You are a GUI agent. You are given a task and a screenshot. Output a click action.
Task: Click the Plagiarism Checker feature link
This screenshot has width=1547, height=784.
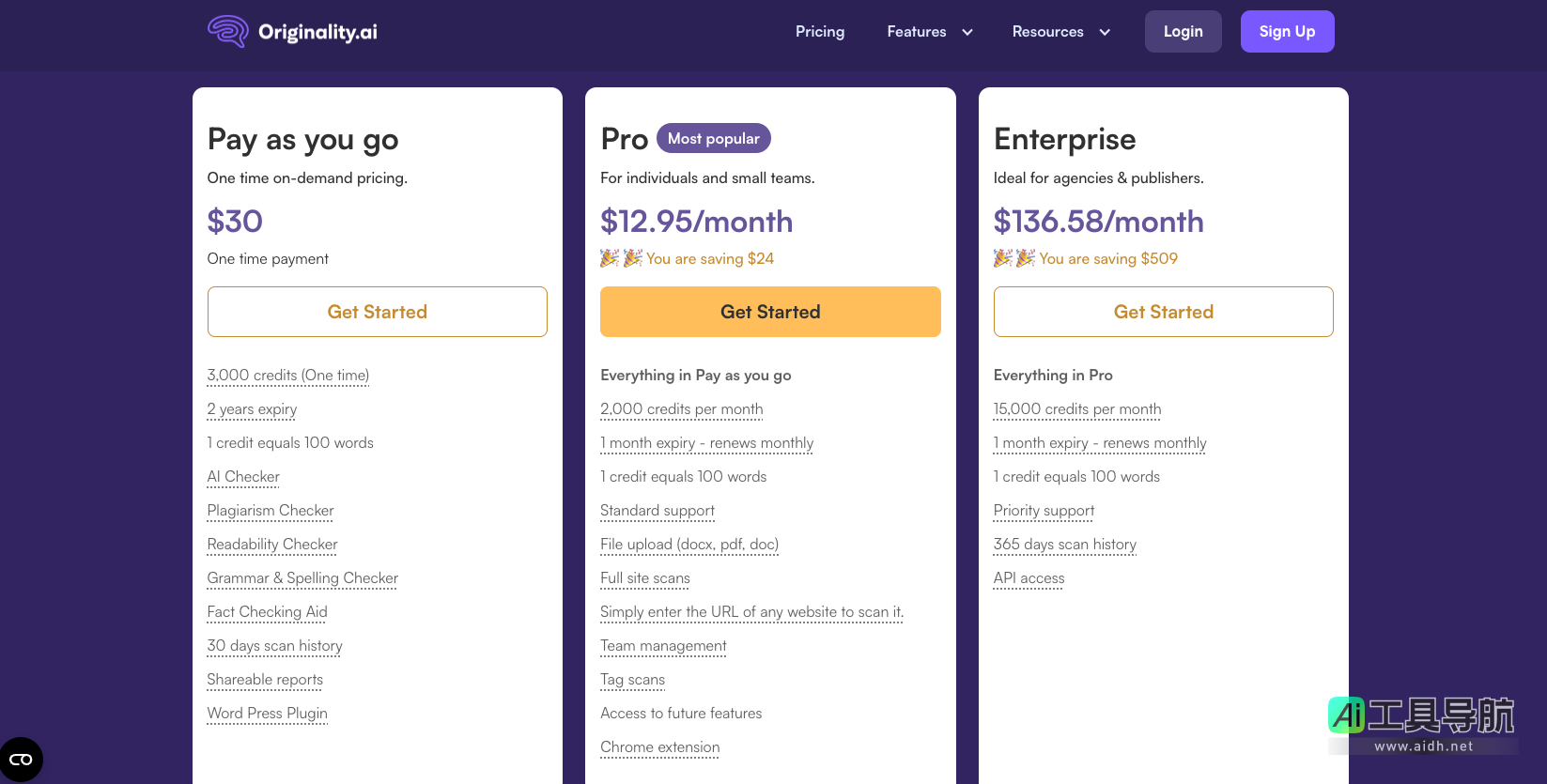click(271, 511)
